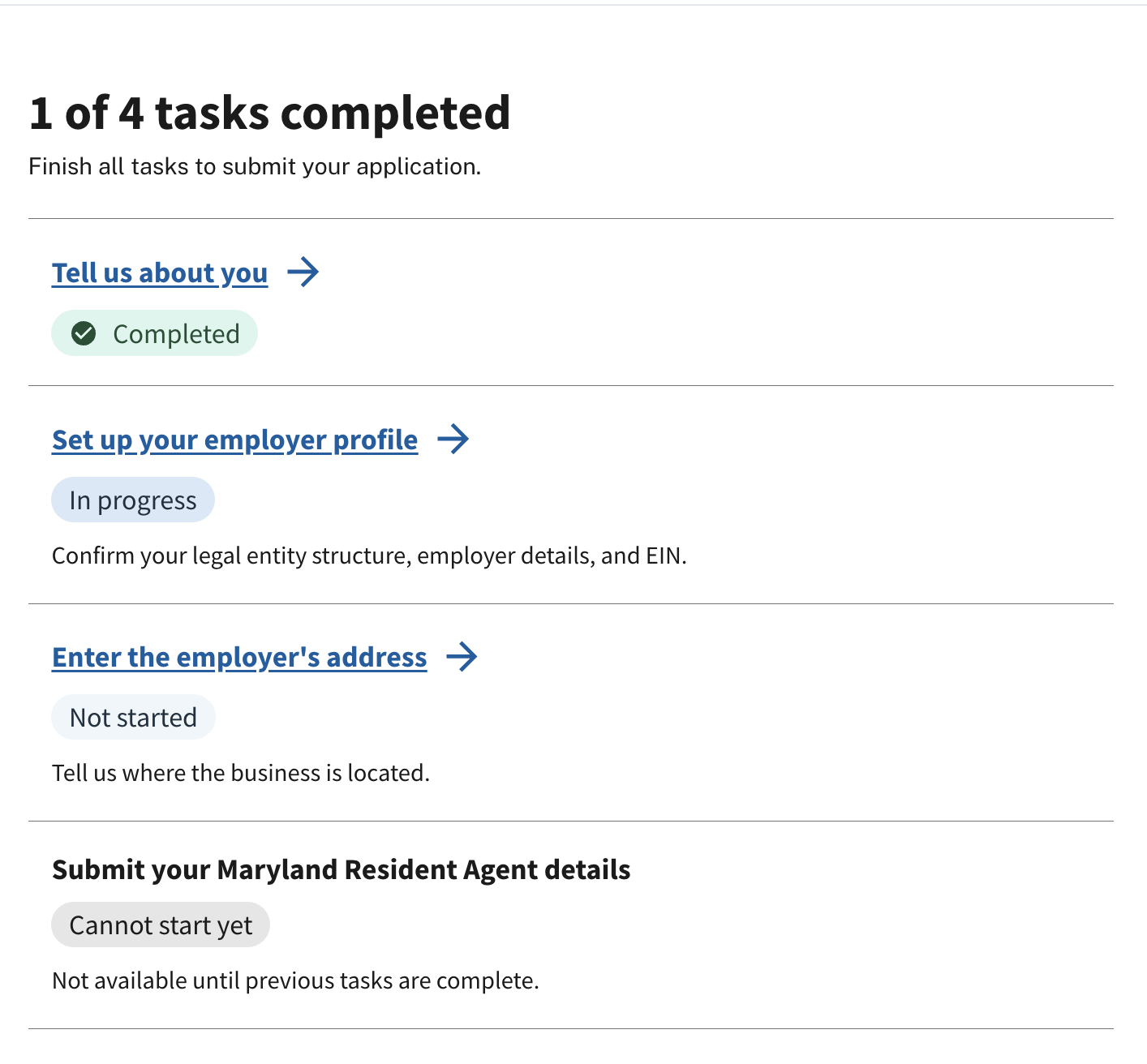Open Set up your employer profile link
The image size is (1147, 1064).
tap(234, 440)
